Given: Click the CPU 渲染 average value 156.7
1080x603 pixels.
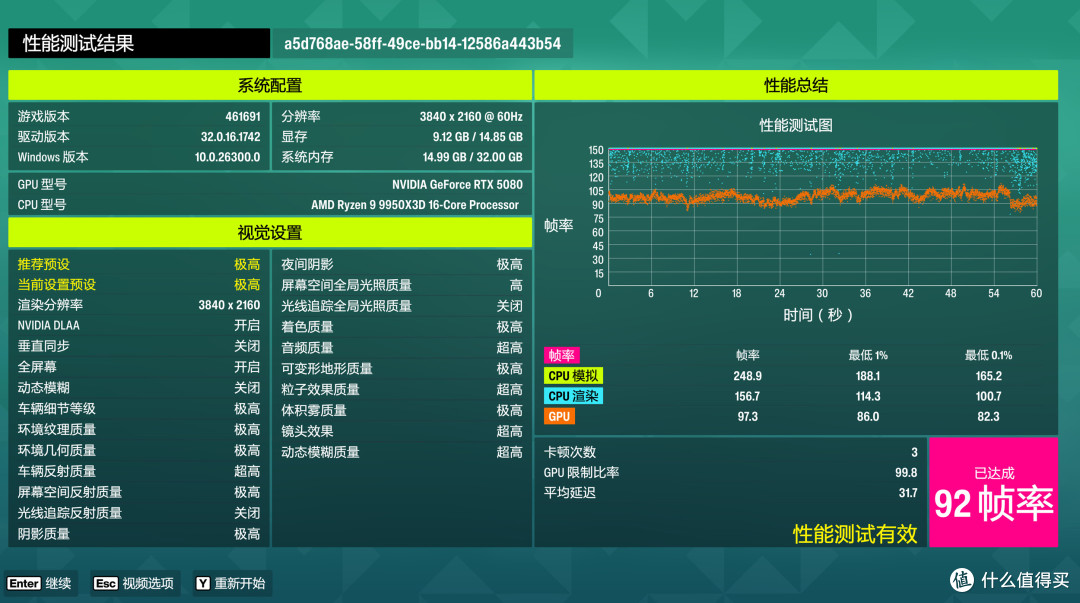Looking at the screenshot, I should click(747, 396).
